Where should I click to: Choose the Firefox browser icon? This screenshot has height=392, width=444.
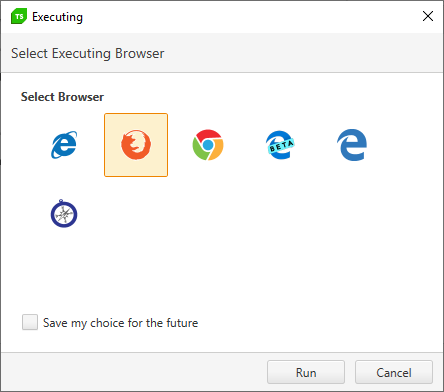click(136, 145)
